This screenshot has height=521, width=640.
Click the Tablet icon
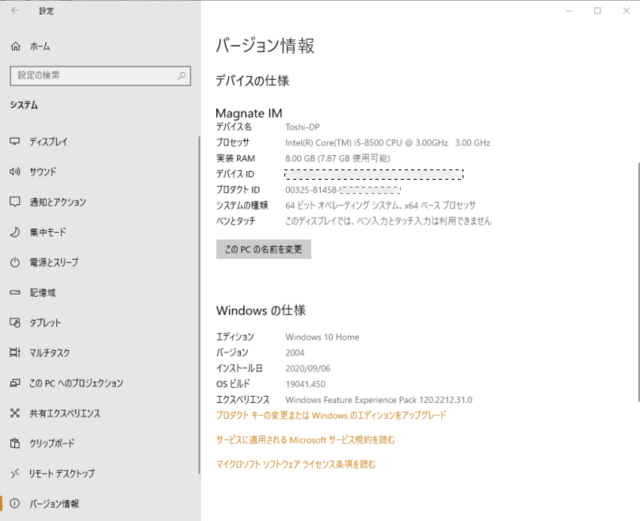[x=15, y=323]
